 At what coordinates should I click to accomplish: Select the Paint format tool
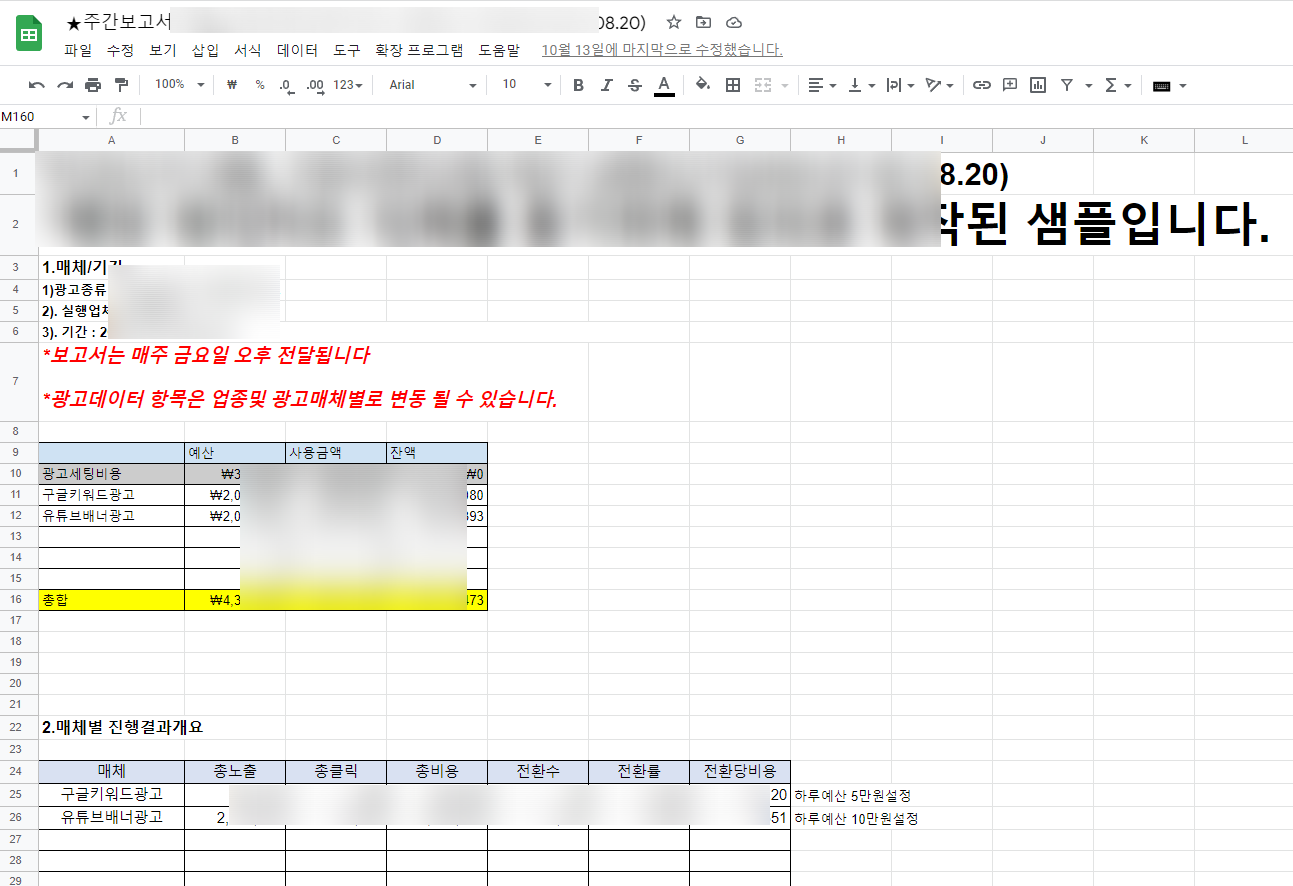(121, 85)
